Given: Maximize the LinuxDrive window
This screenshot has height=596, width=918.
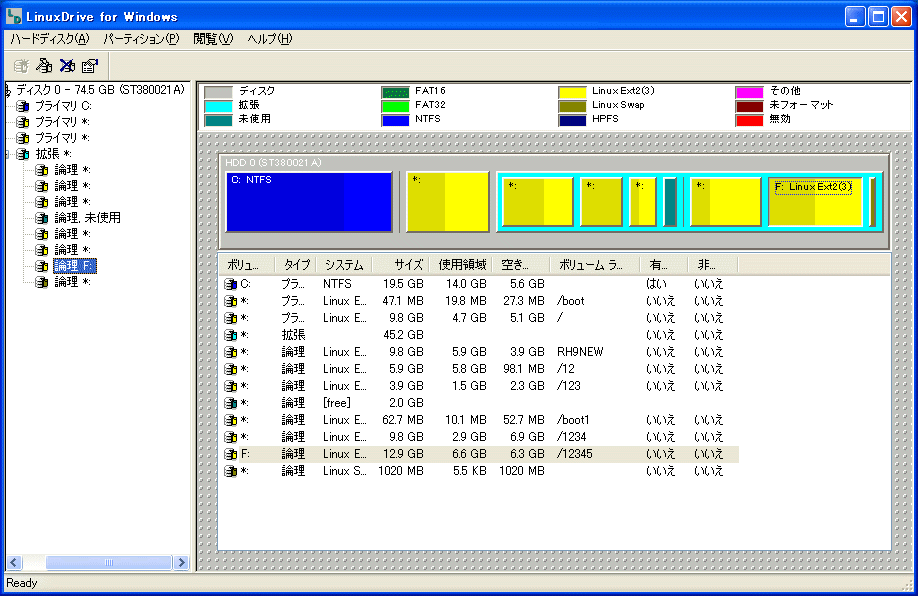Looking at the screenshot, I should pyautogui.click(x=878, y=16).
